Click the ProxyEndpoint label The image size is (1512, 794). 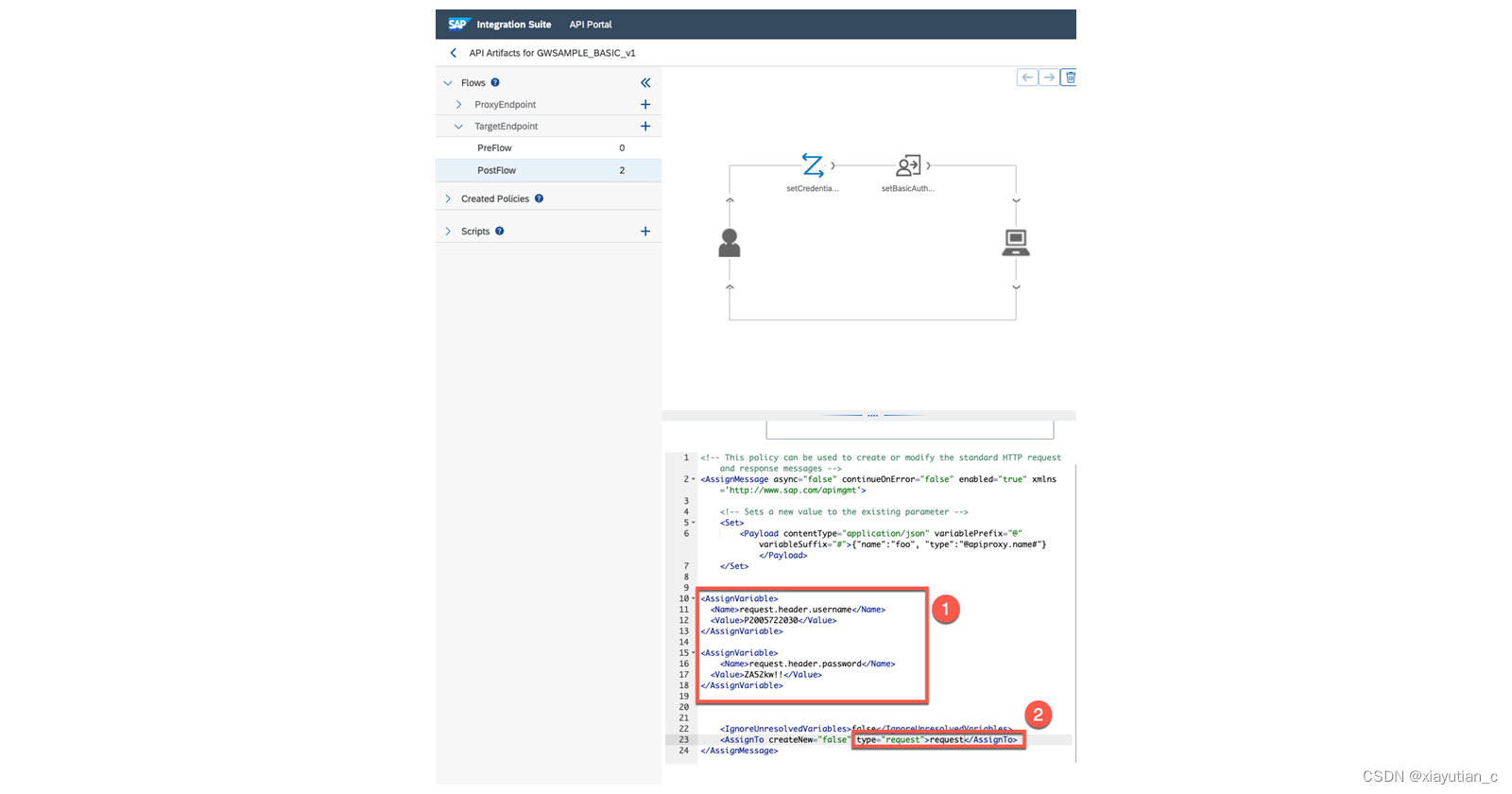point(505,105)
